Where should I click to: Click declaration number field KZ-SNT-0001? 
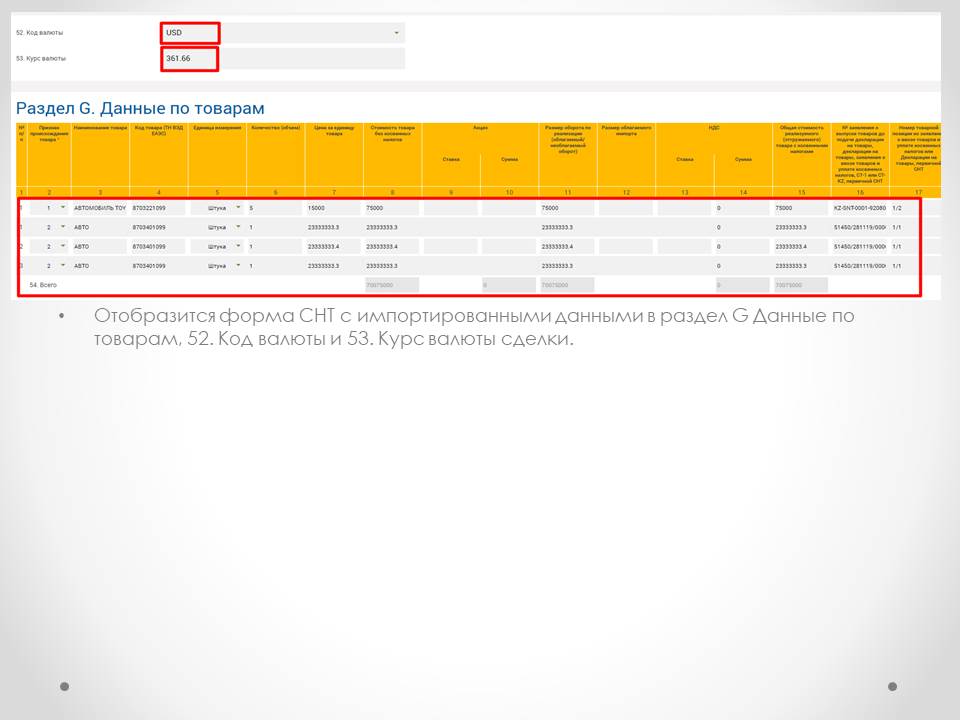pyautogui.click(x=859, y=208)
